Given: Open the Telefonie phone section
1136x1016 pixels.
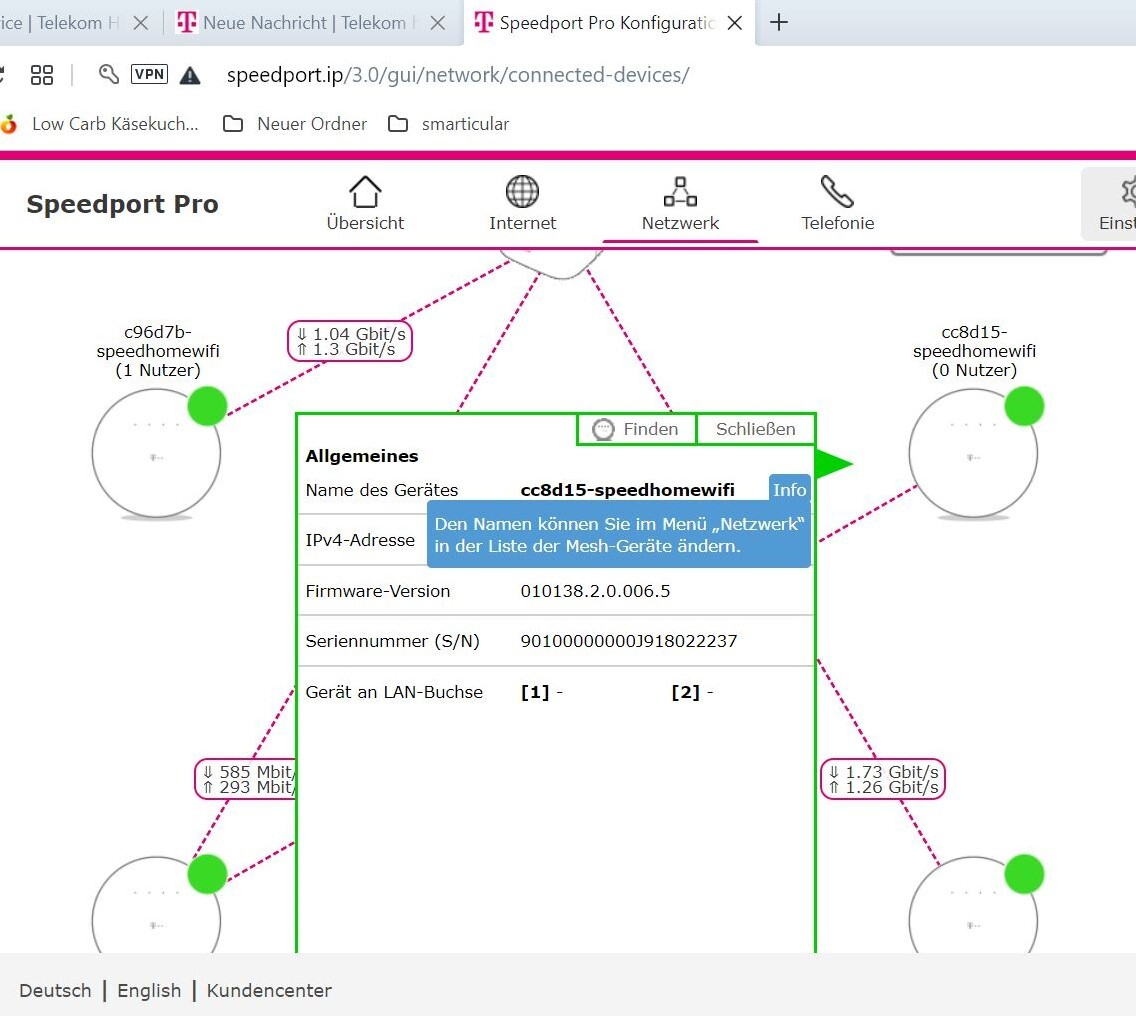Looking at the screenshot, I should click(x=838, y=204).
